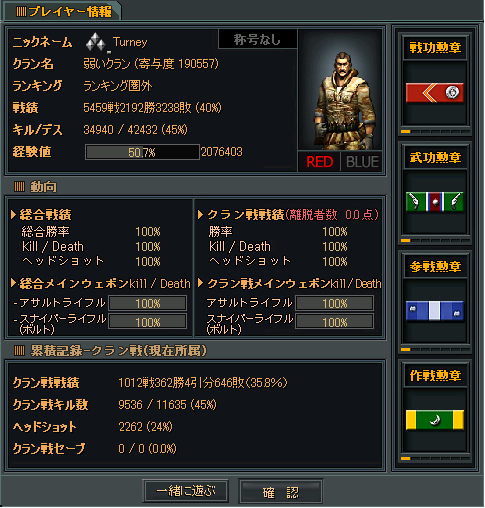Click the 累積記録 section header icon

point(19,351)
